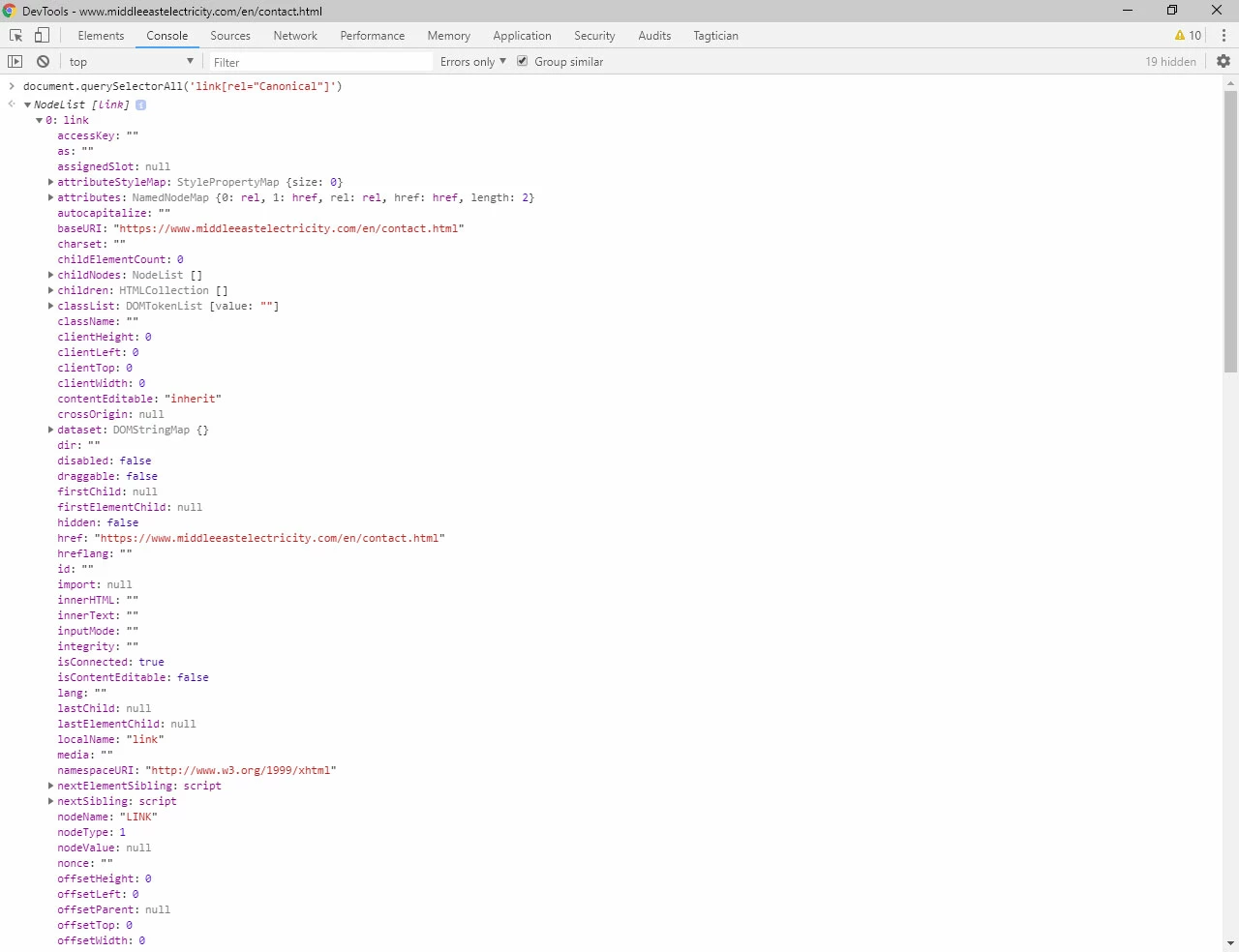This screenshot has height=952, width=1239.
Task: Click the baseURI contact.html URL string
Action: coord(289,228)
